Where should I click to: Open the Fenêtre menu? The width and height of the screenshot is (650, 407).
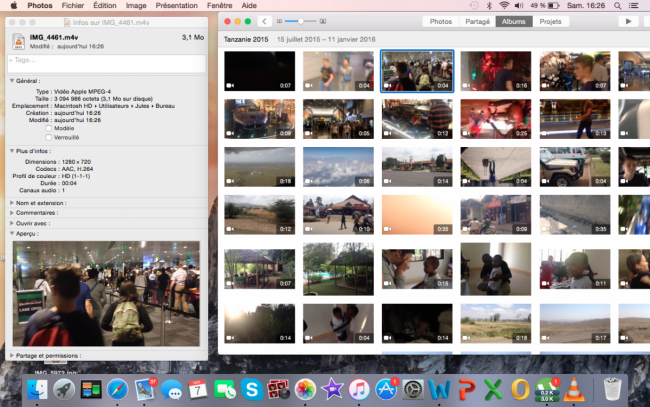coord(219,5)
